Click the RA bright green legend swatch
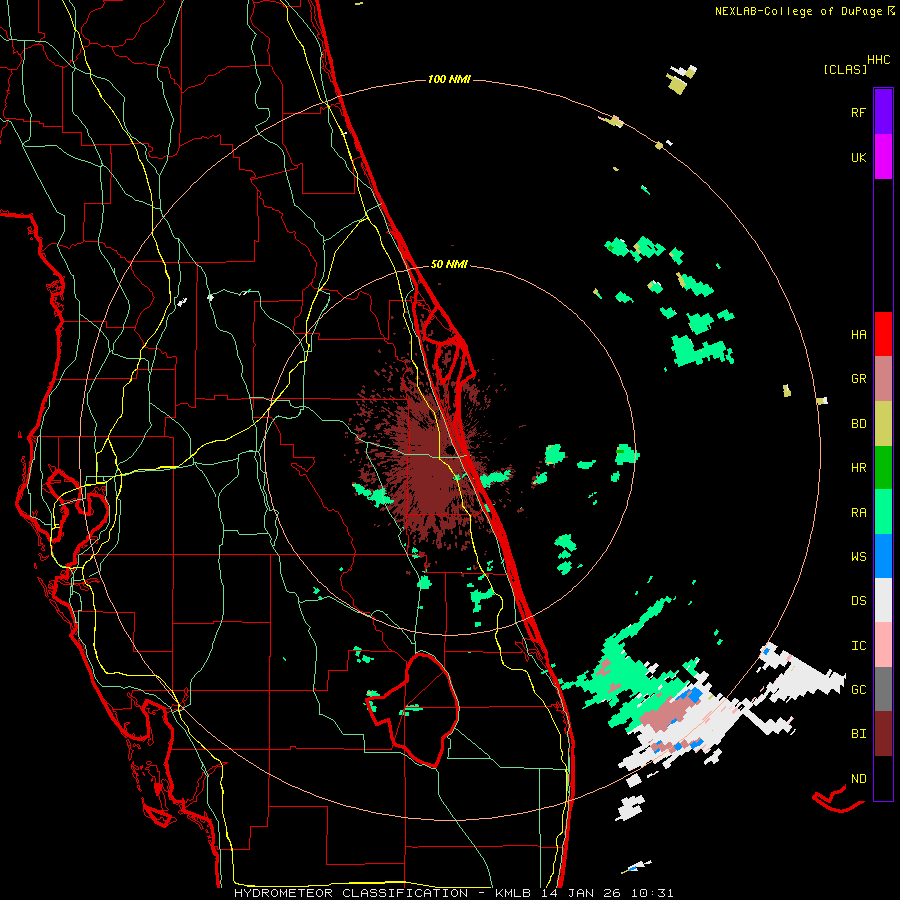Image resolution: width=900 pixels, height=900 pixels. pos(883,512)
